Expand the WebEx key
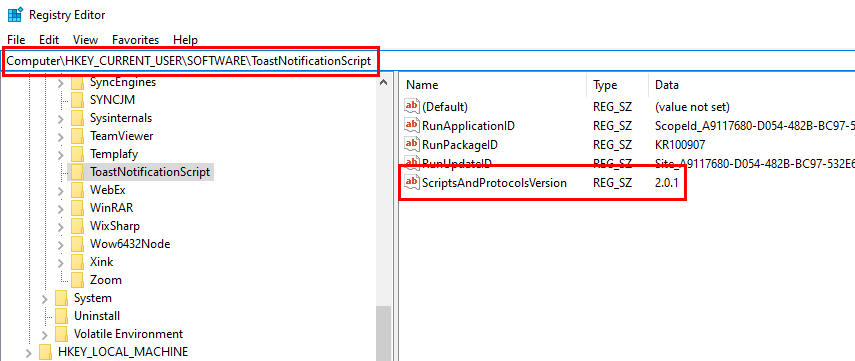 (61, 190)
